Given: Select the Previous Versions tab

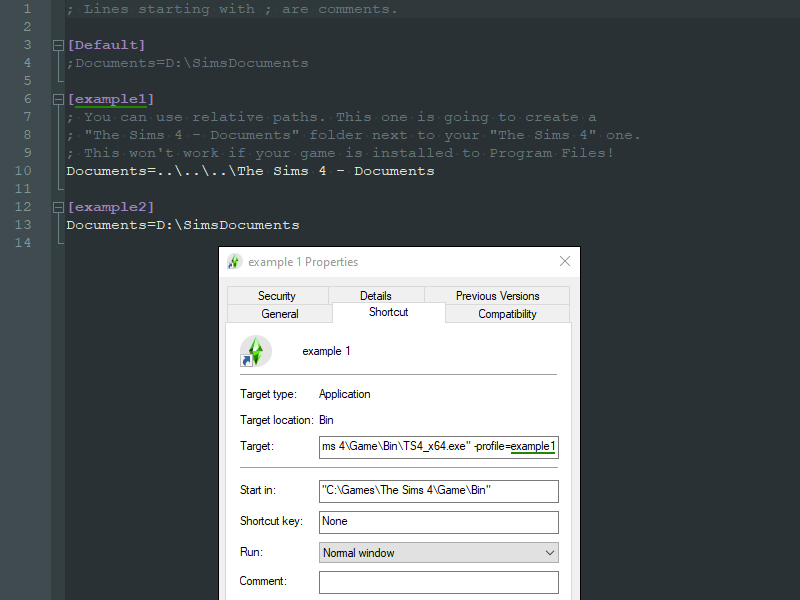Looking at the screenshot, I should (x=497, y=296).
